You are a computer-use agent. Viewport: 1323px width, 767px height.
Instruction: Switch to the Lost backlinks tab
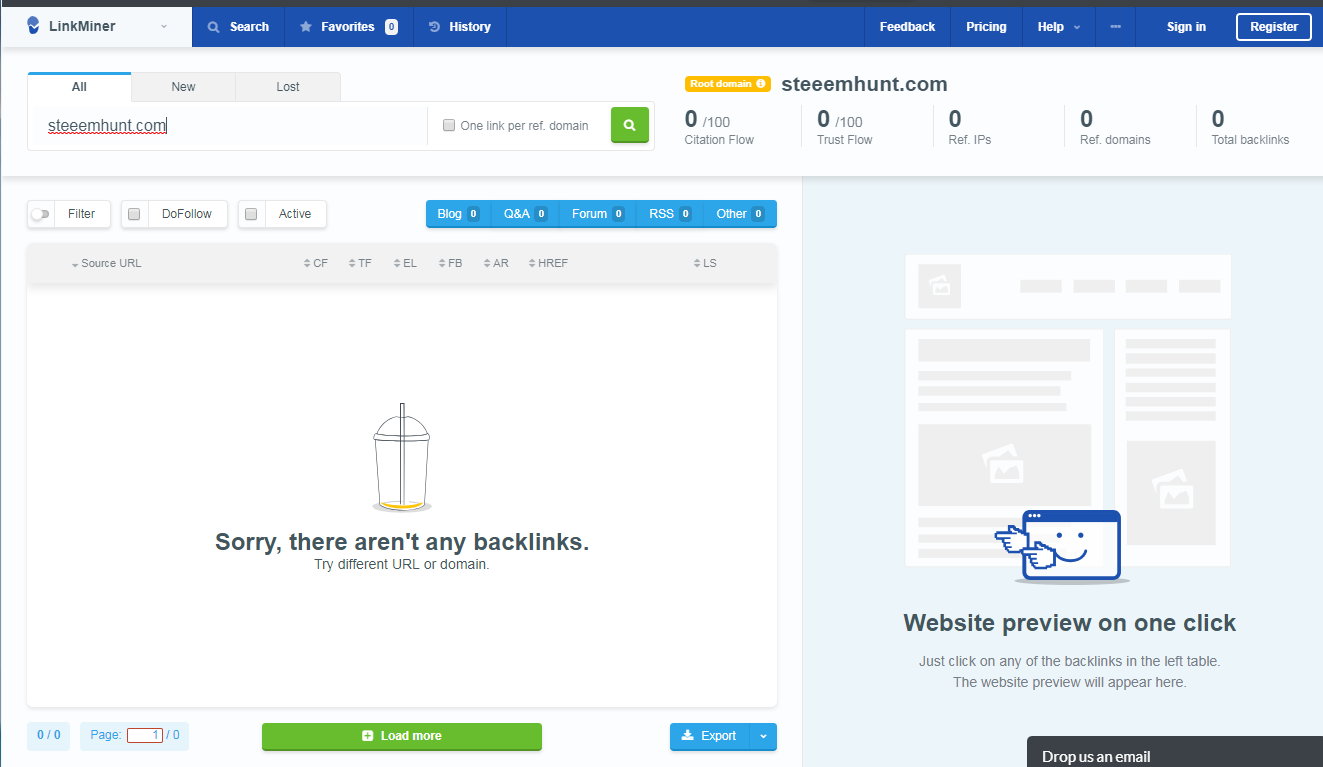pyautogui.click(x=288, y=87)
